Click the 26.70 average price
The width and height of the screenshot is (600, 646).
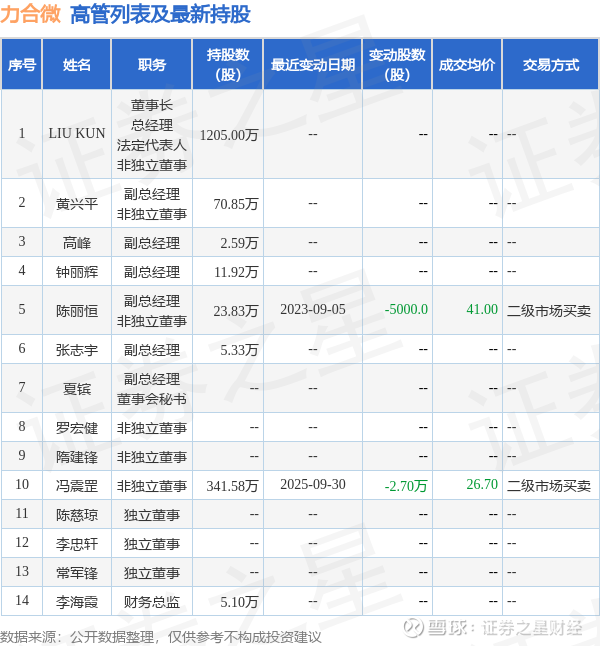482,484
